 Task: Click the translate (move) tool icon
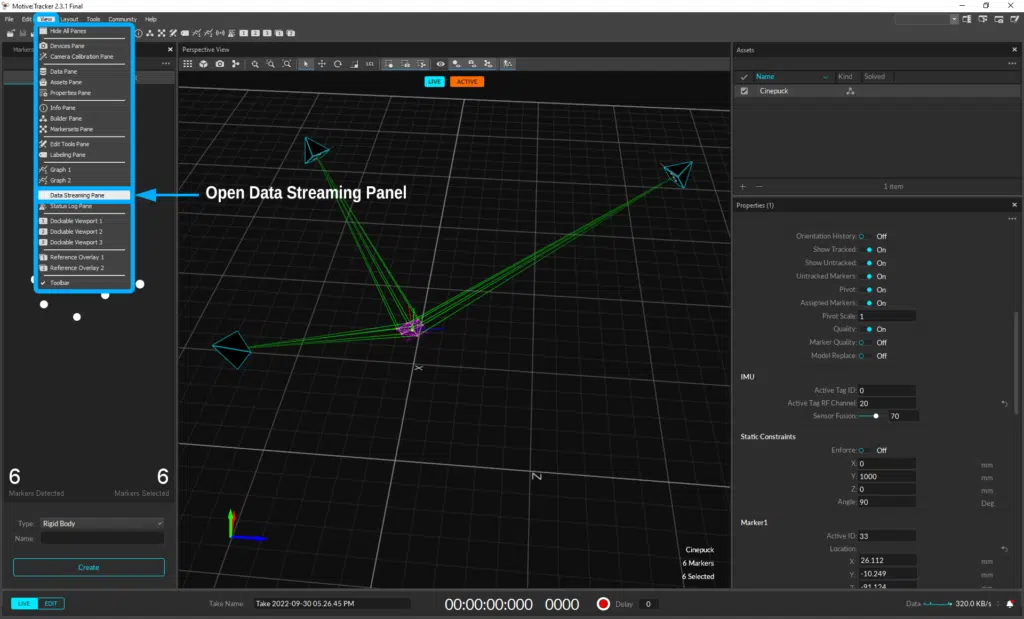click(322, 64)
